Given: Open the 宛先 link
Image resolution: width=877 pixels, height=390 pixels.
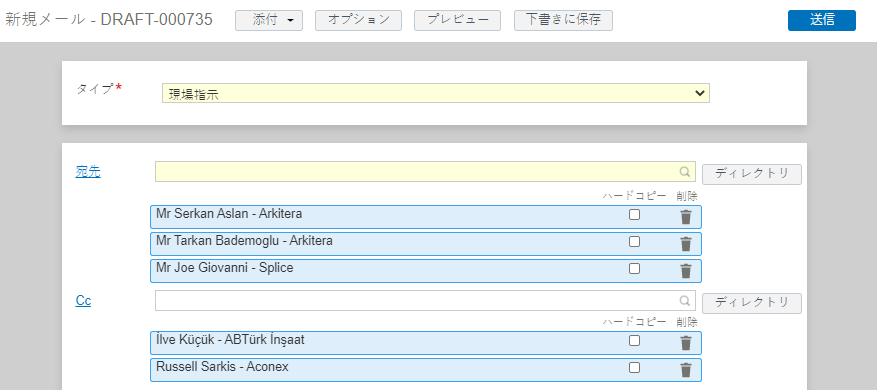Looking at the screenshot, I should pos(88,172).
